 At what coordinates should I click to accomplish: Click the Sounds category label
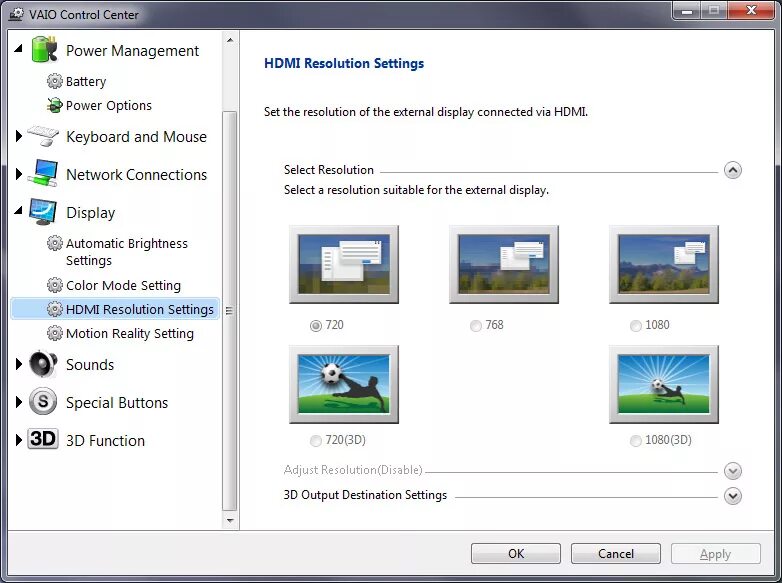point(90,365)
